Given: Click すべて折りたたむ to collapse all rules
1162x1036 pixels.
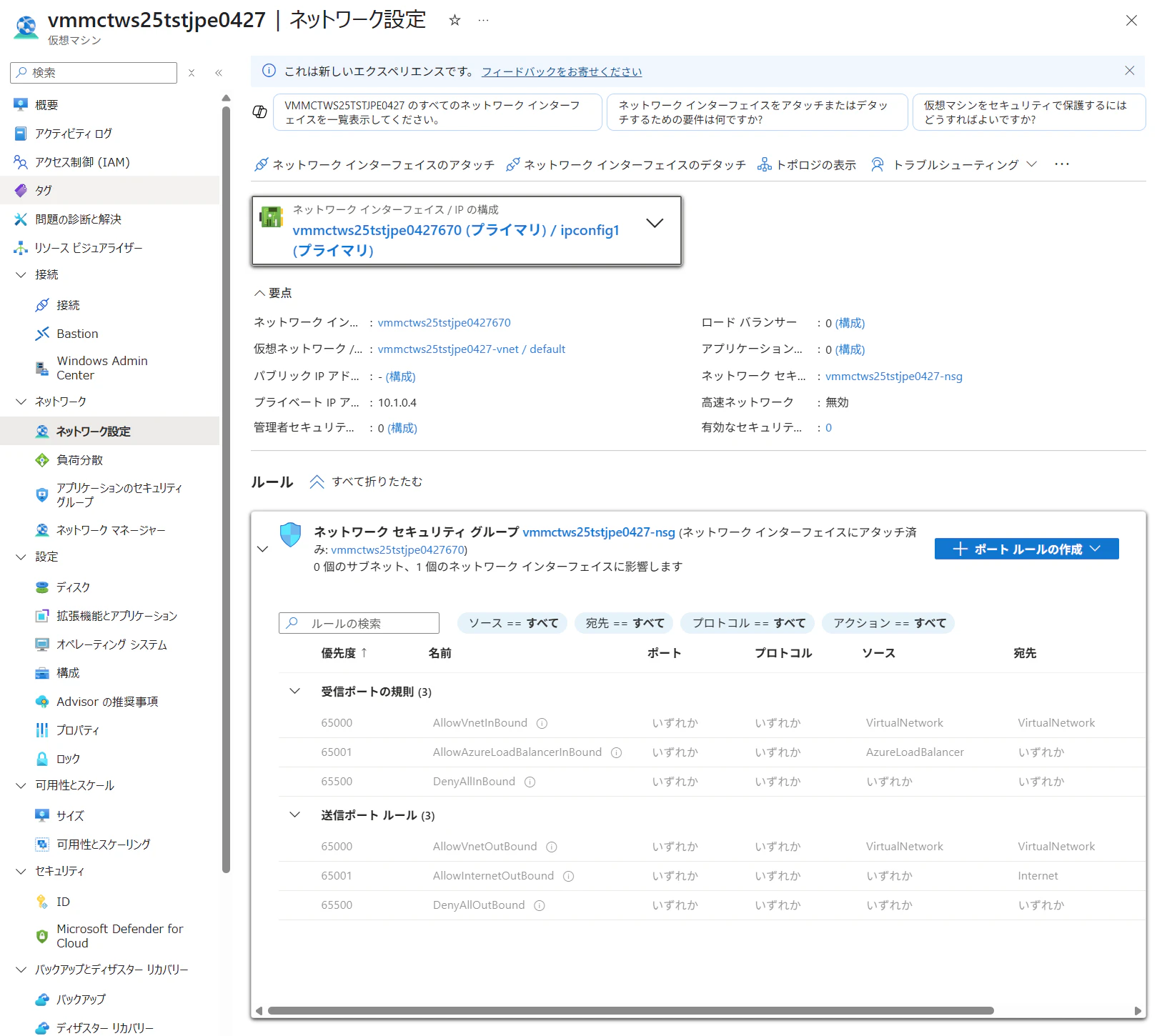Looking at the screenshot, I should (x=365, y=482).
